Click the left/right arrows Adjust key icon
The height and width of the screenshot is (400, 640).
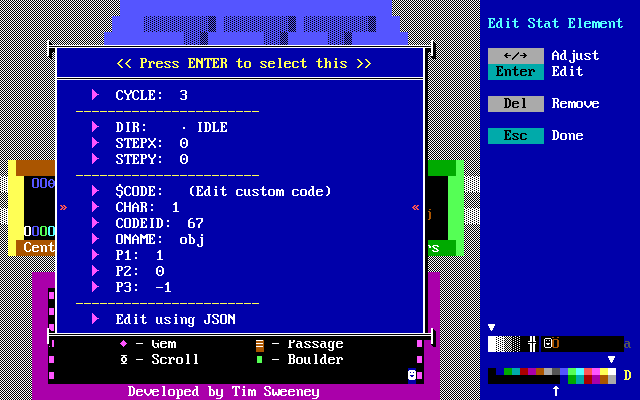pyautogui.click(x=516, y=56)
